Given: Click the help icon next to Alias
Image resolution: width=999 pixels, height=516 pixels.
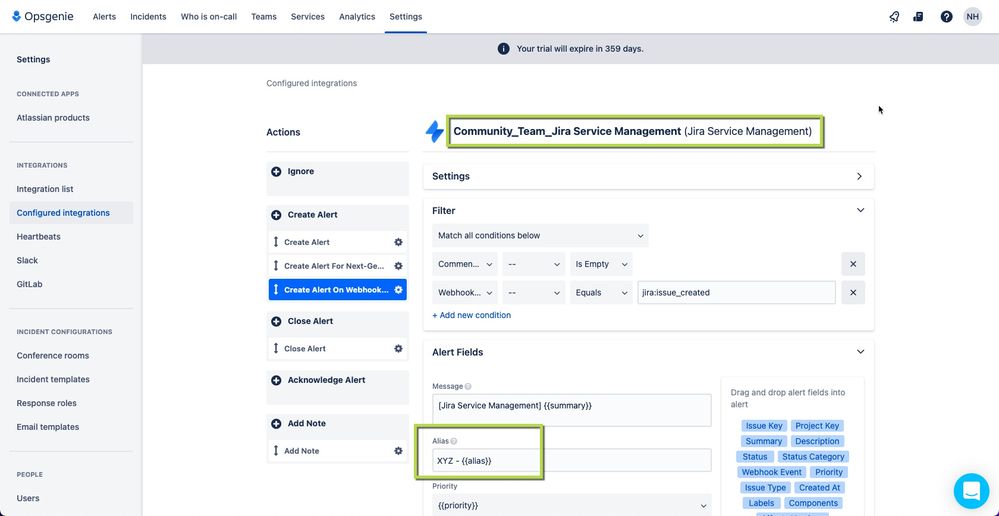Looking at the screenshot, I should [454, 441].
